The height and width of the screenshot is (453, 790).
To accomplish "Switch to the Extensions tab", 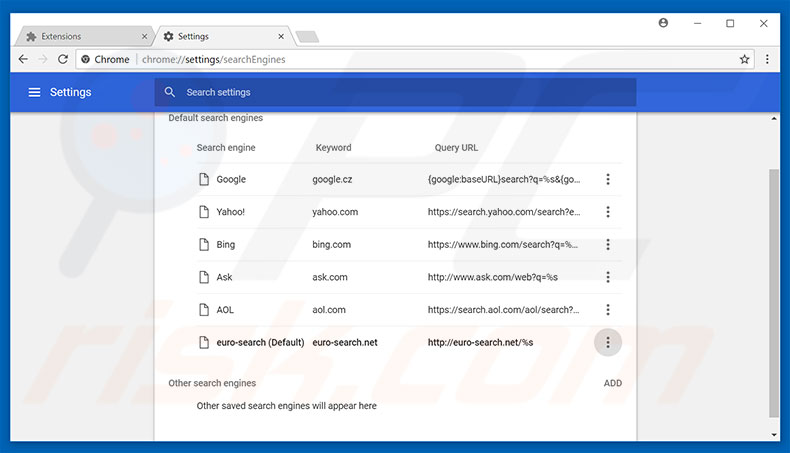I will coord(83,36).
